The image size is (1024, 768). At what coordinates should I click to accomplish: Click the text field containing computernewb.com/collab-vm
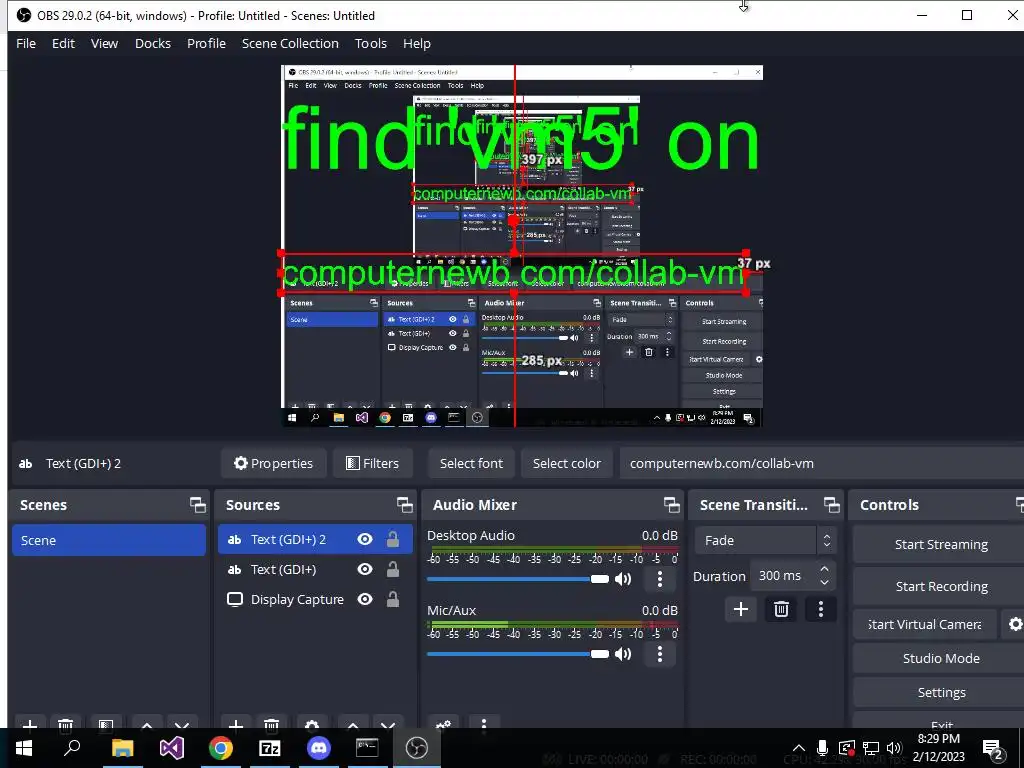(x=822, y=463)
